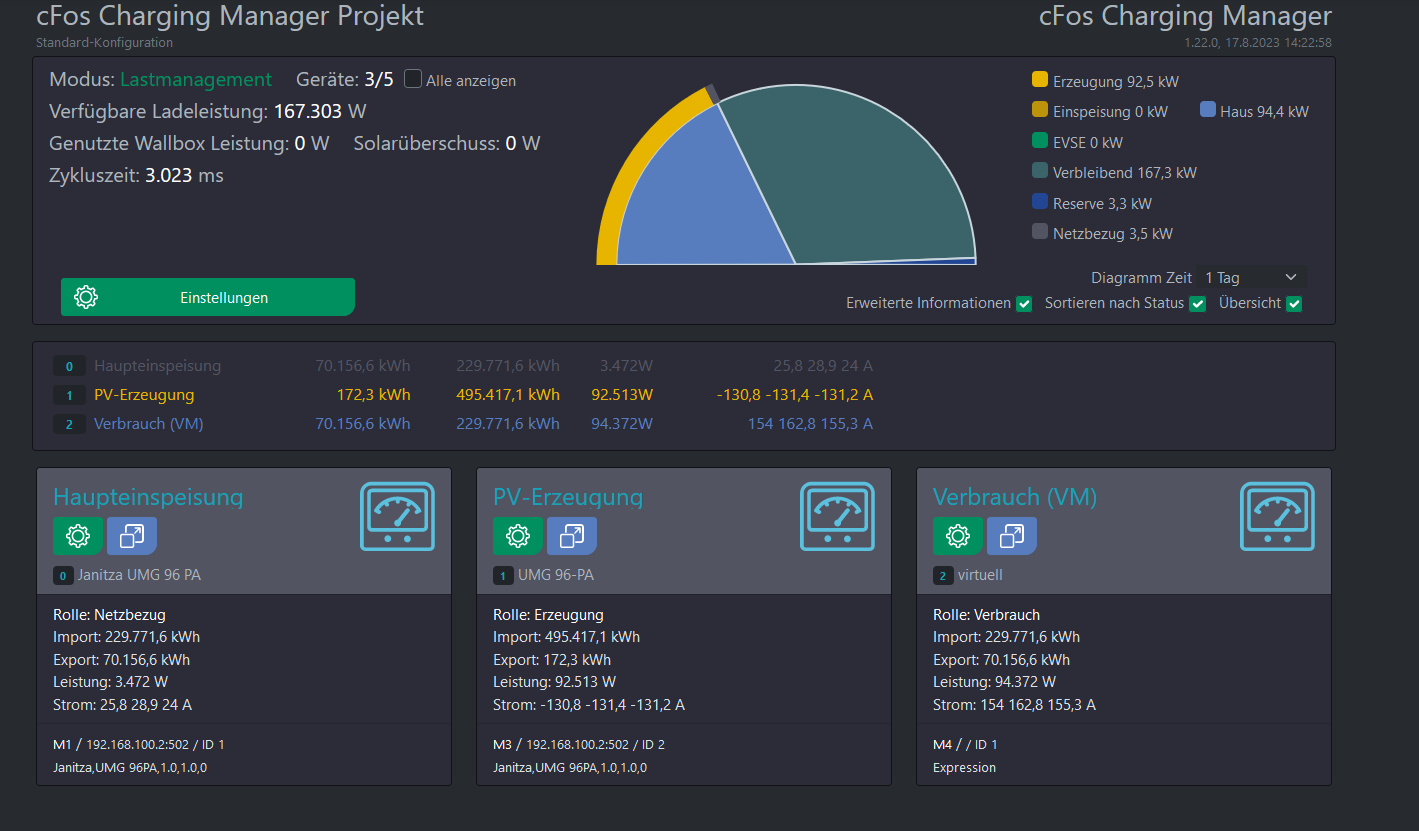
Task: Toggle the Übersicht checkbox
Action: click(1294, 304)
